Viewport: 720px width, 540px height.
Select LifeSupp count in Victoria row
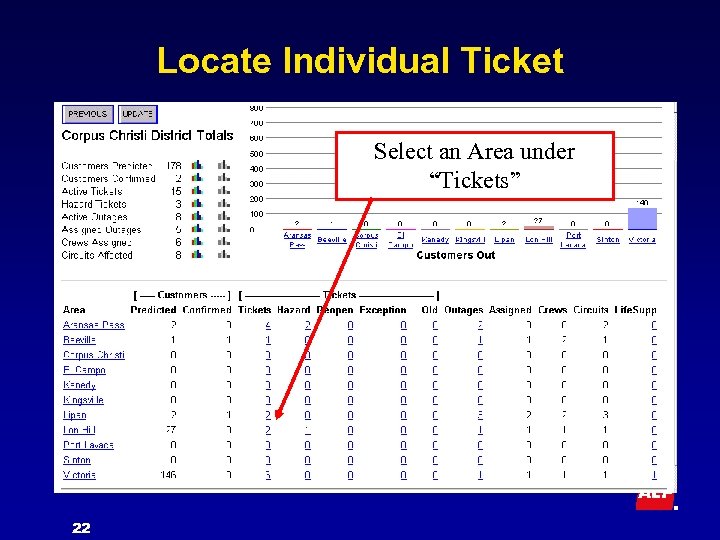pyautogui.click(x=654, y=475)
